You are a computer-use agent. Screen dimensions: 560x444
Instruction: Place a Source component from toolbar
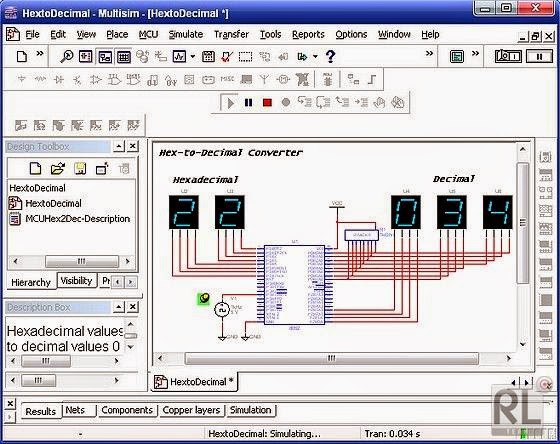(22, 79)
